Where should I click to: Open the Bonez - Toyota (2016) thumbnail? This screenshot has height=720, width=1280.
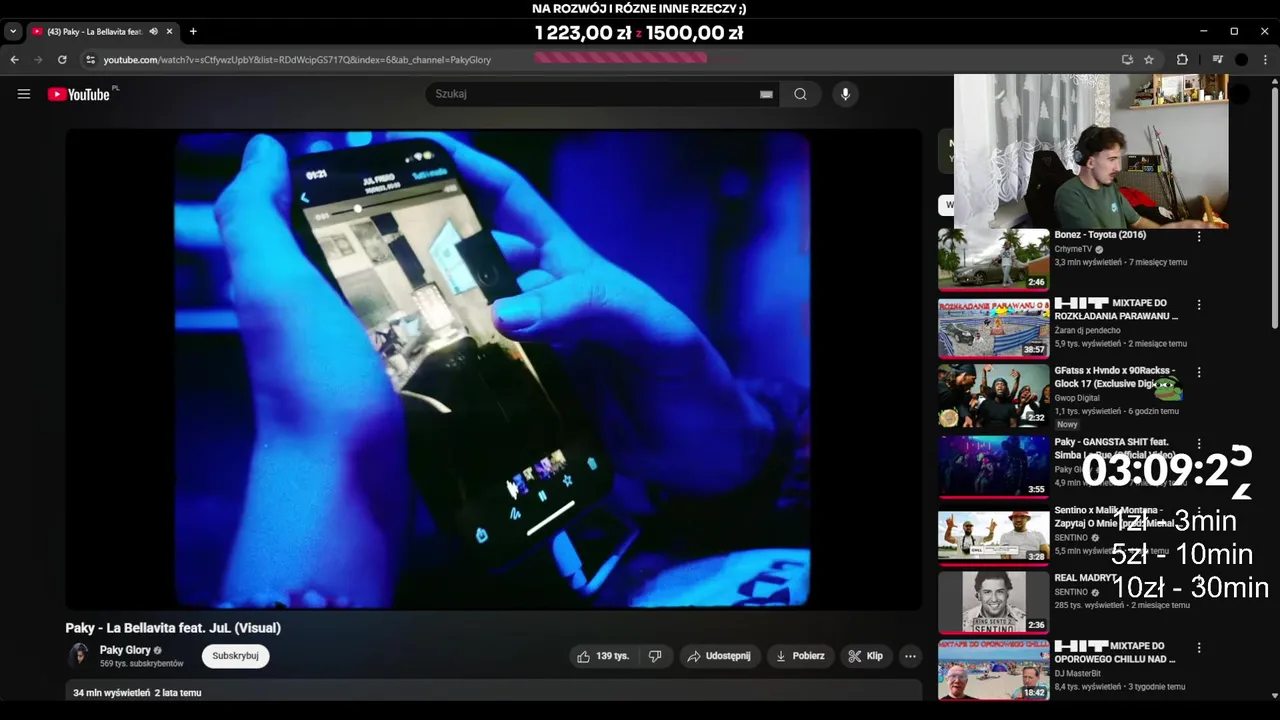993,259
